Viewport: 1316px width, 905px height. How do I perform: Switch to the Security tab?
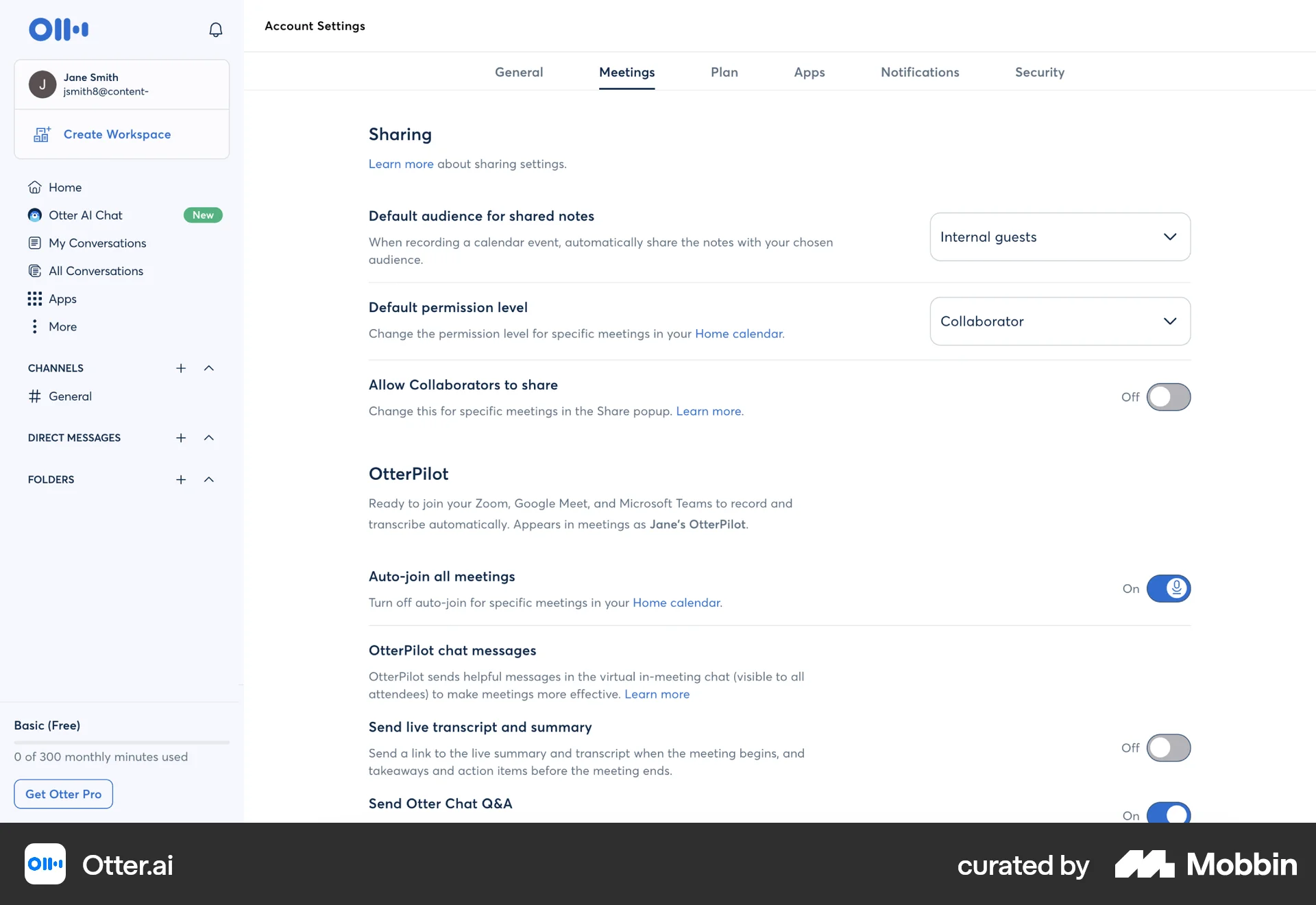[1039, 72]
